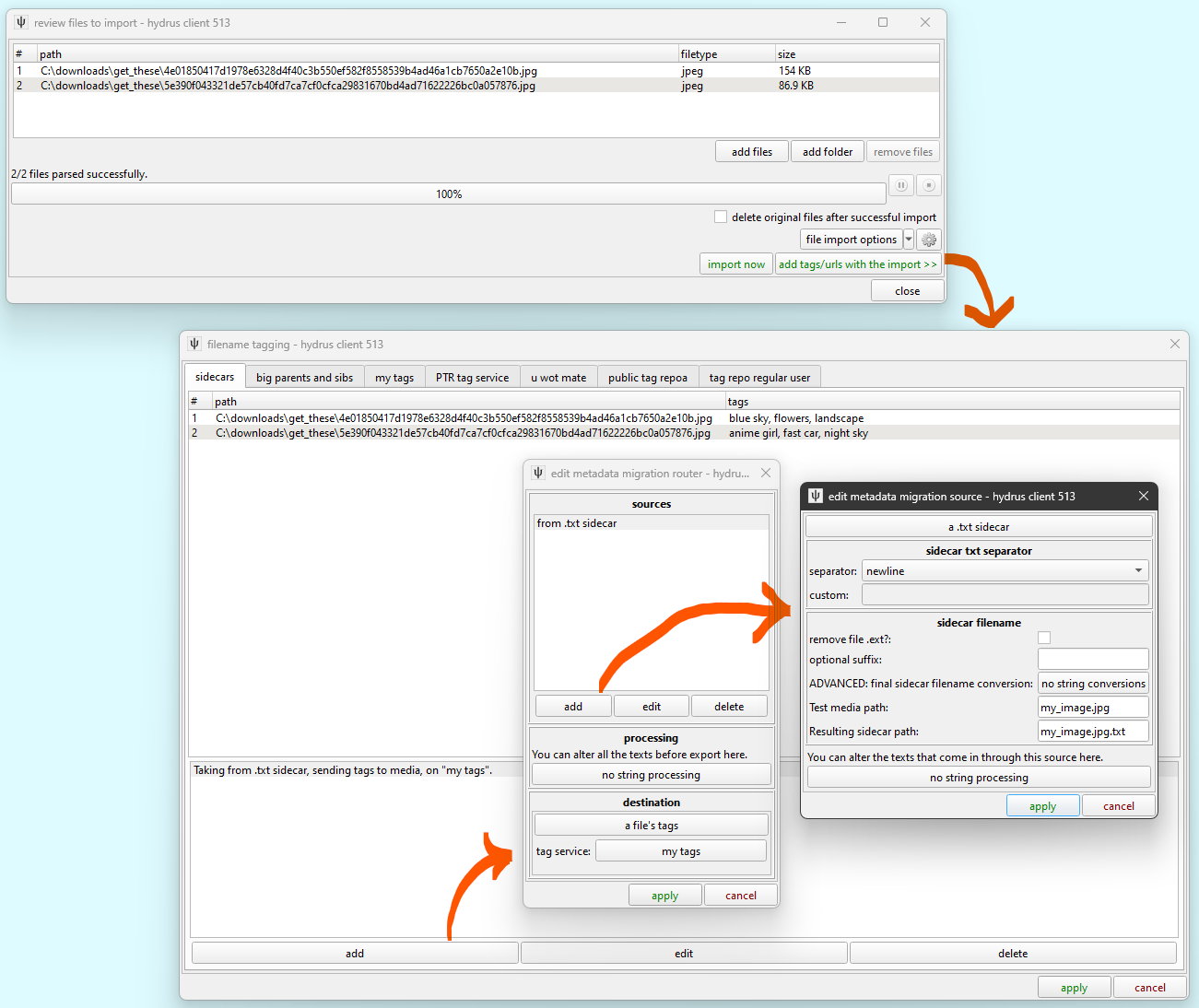This screenshot has width=1199, height=1008.
Task: Click the size column header
Action: (x=857, y=54)
